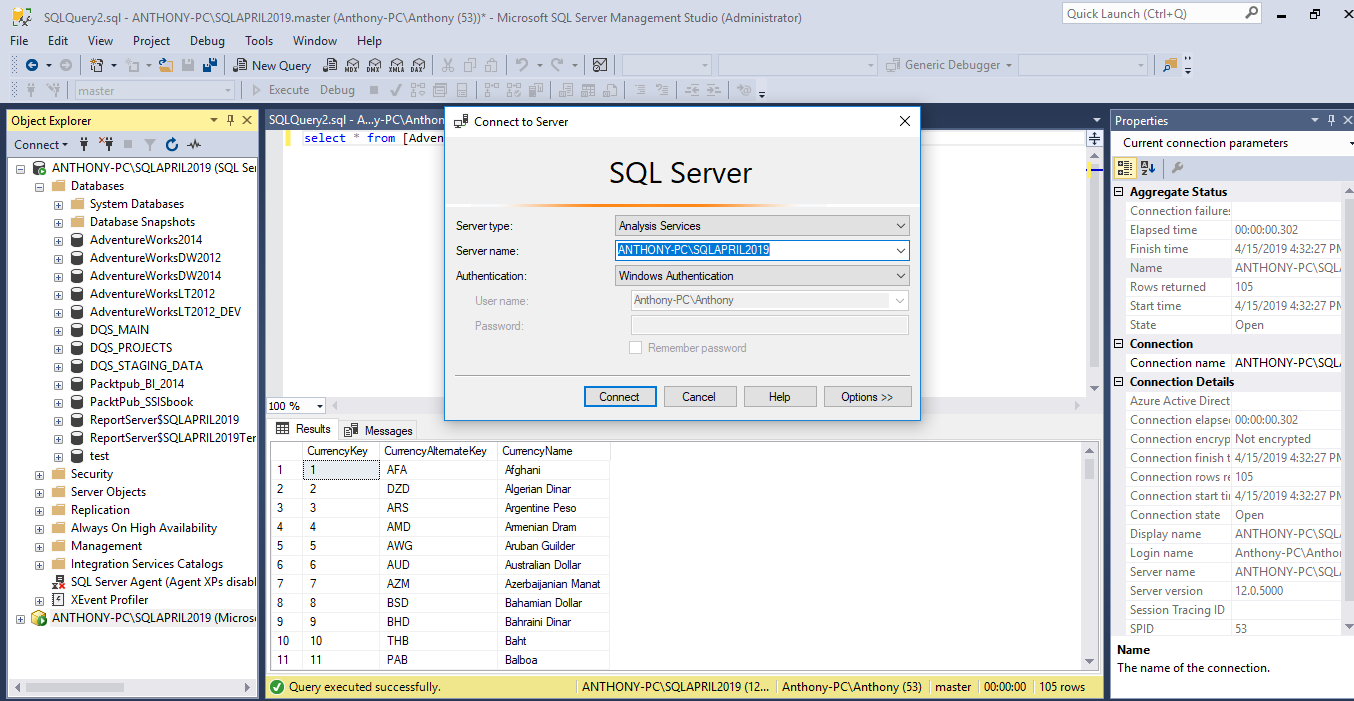The height and width of the screenshot is (701, 1354).
Task: Click the Activity Monitor icon in Object Explorer
Action: pyautogui.click(x=194, y=145)
